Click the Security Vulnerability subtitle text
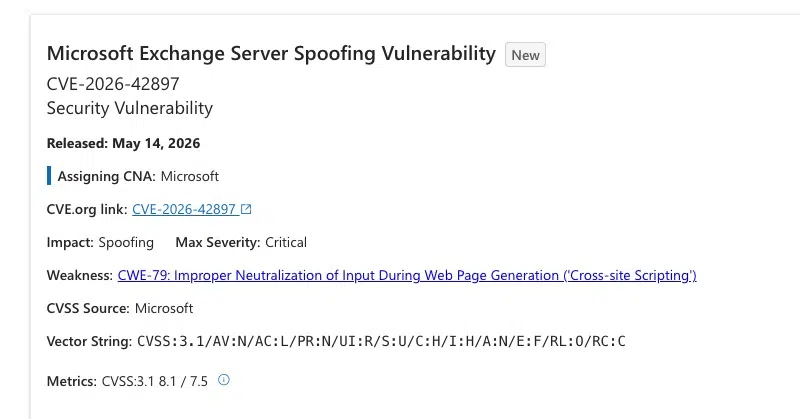800x419 pixels. [130, 108]
